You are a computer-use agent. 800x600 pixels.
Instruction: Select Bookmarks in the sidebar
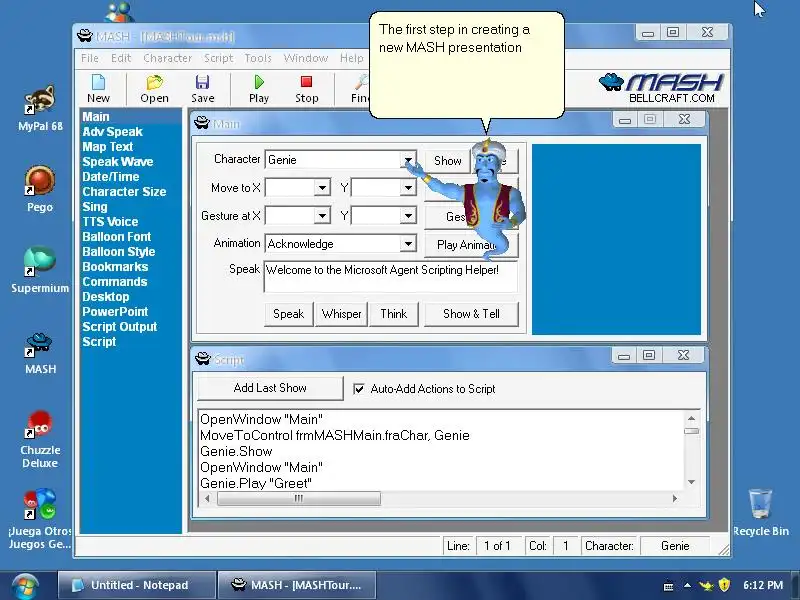pos(115,267)
